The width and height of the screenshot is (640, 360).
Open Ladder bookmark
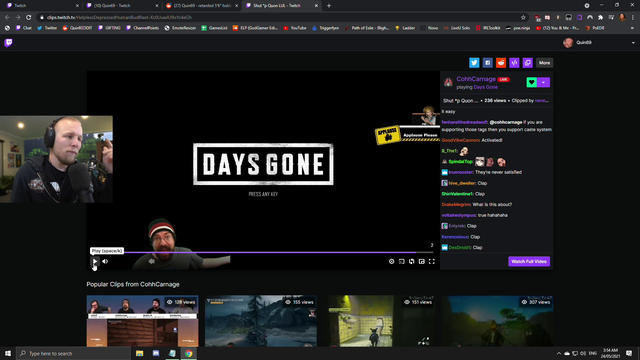pyautogui.click(x=405, y=28)
